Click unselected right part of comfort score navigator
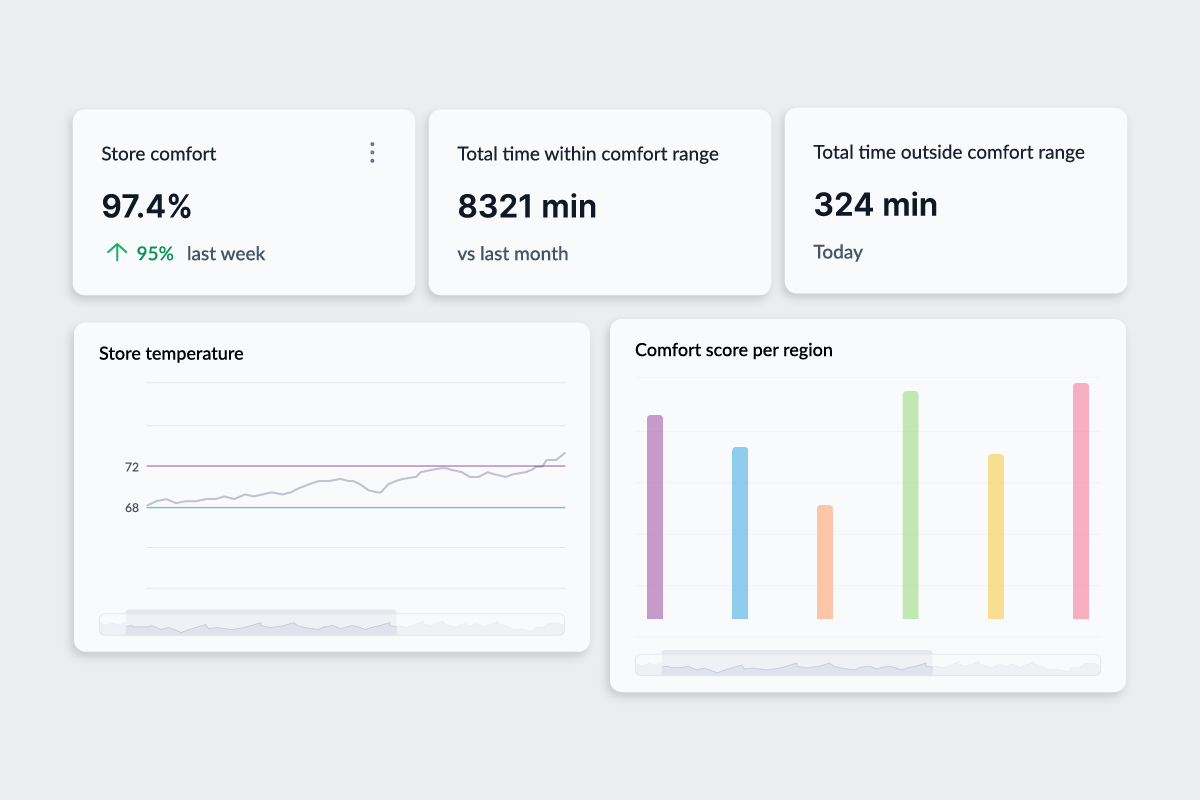This screenshot has width=1200, height=800. coord(1016,665)
